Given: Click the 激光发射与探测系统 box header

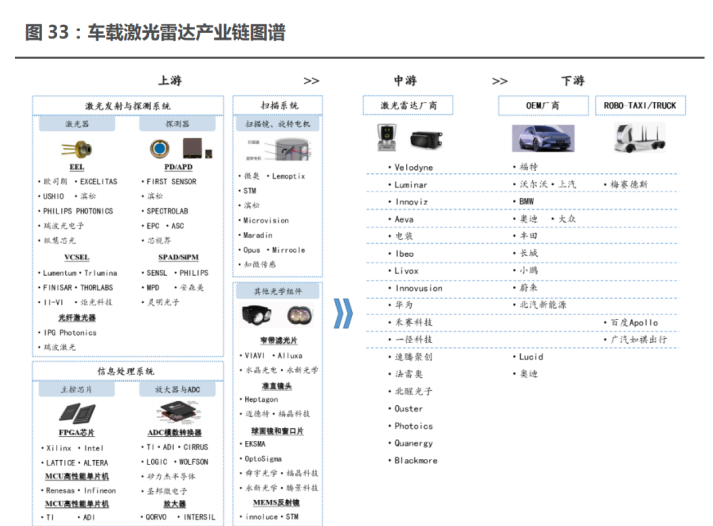Looking at the screenshot, I should pos(128,105).
